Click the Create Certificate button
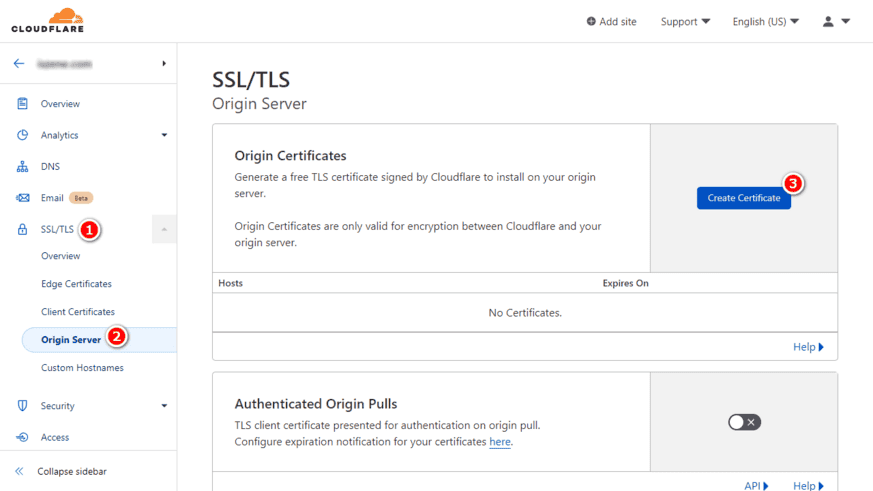873x491 pixels. pos(743,198)
